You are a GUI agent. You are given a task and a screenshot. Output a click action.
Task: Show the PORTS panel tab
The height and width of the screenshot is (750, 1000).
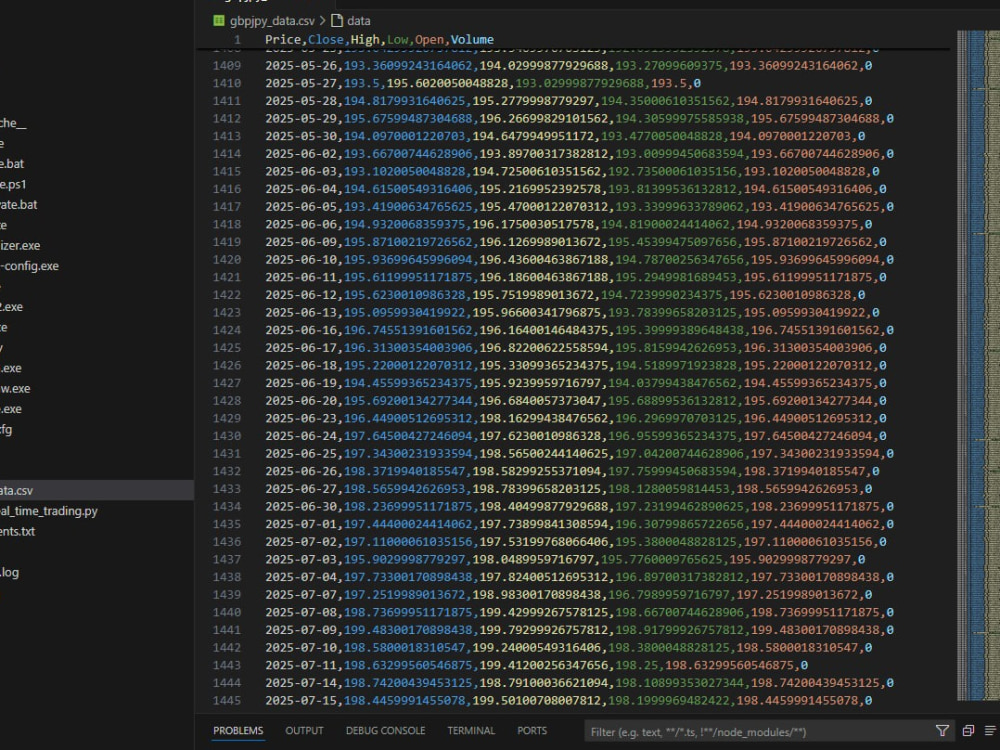click(532, 731)
